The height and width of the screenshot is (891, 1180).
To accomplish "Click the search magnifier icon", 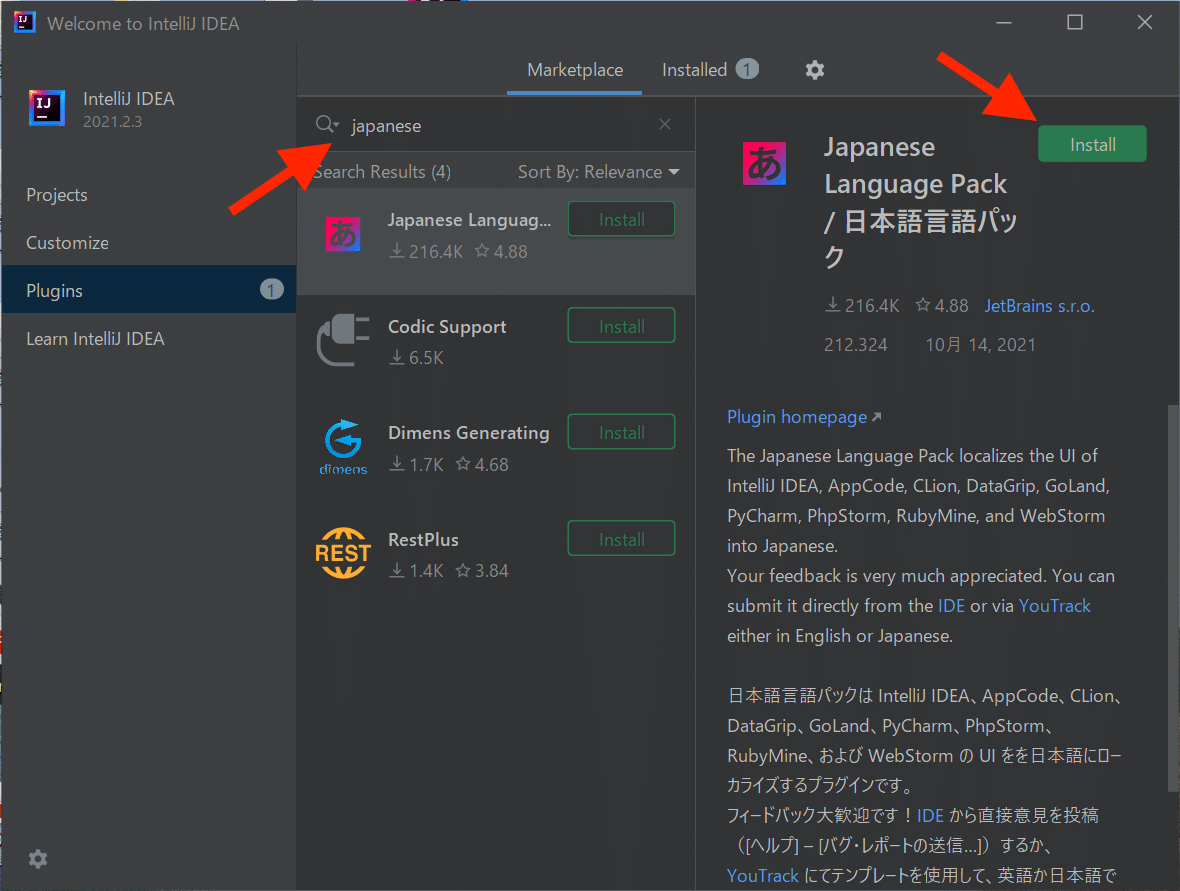I will point(327,124).
